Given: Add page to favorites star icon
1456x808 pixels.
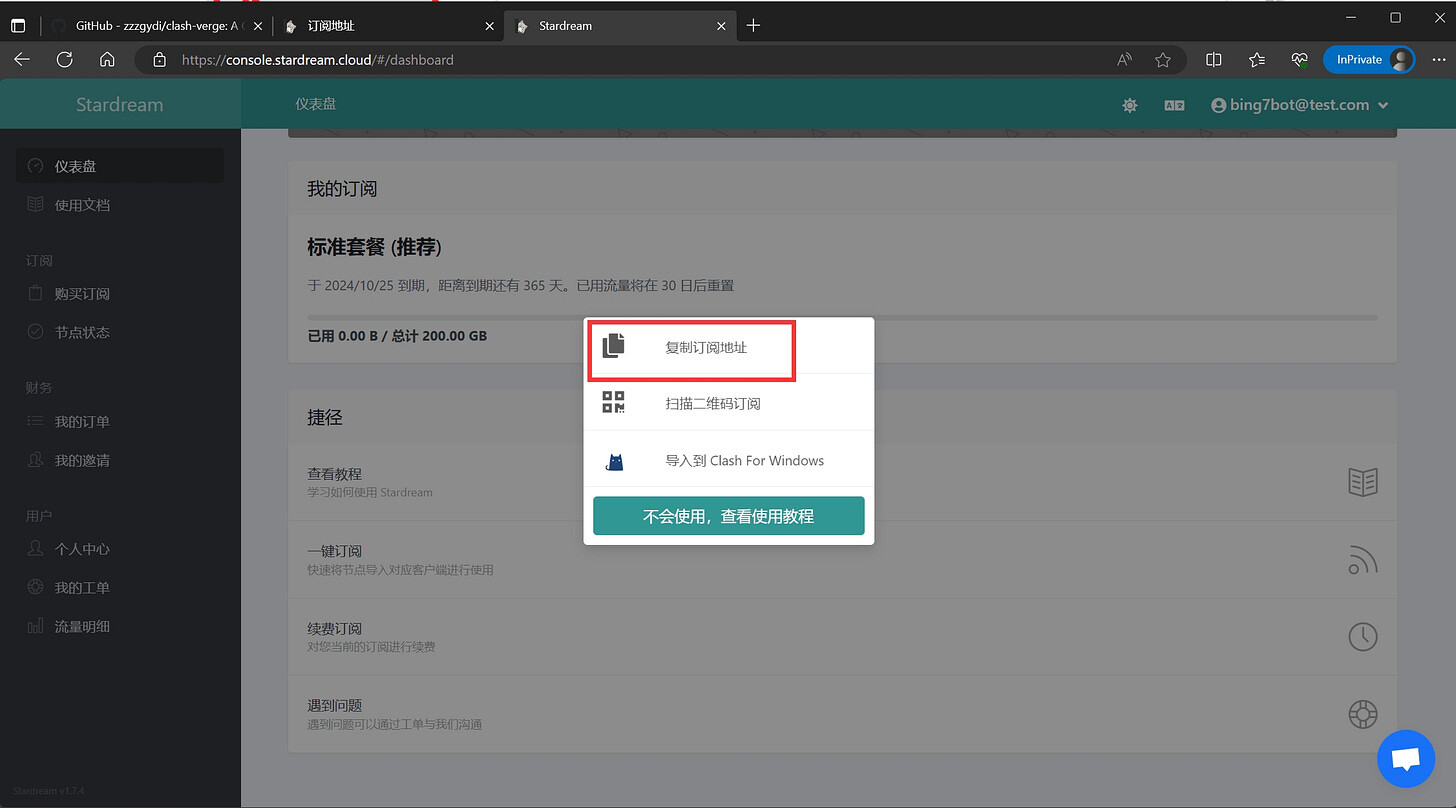Looking at the screenshot, I should [1163, 60].
